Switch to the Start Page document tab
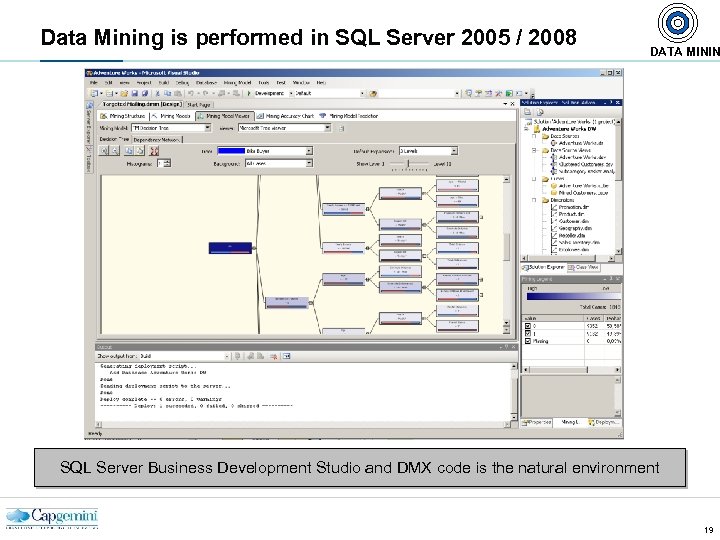Image resolution: width=720 pixels, height=540 pixels. [199, 105]
